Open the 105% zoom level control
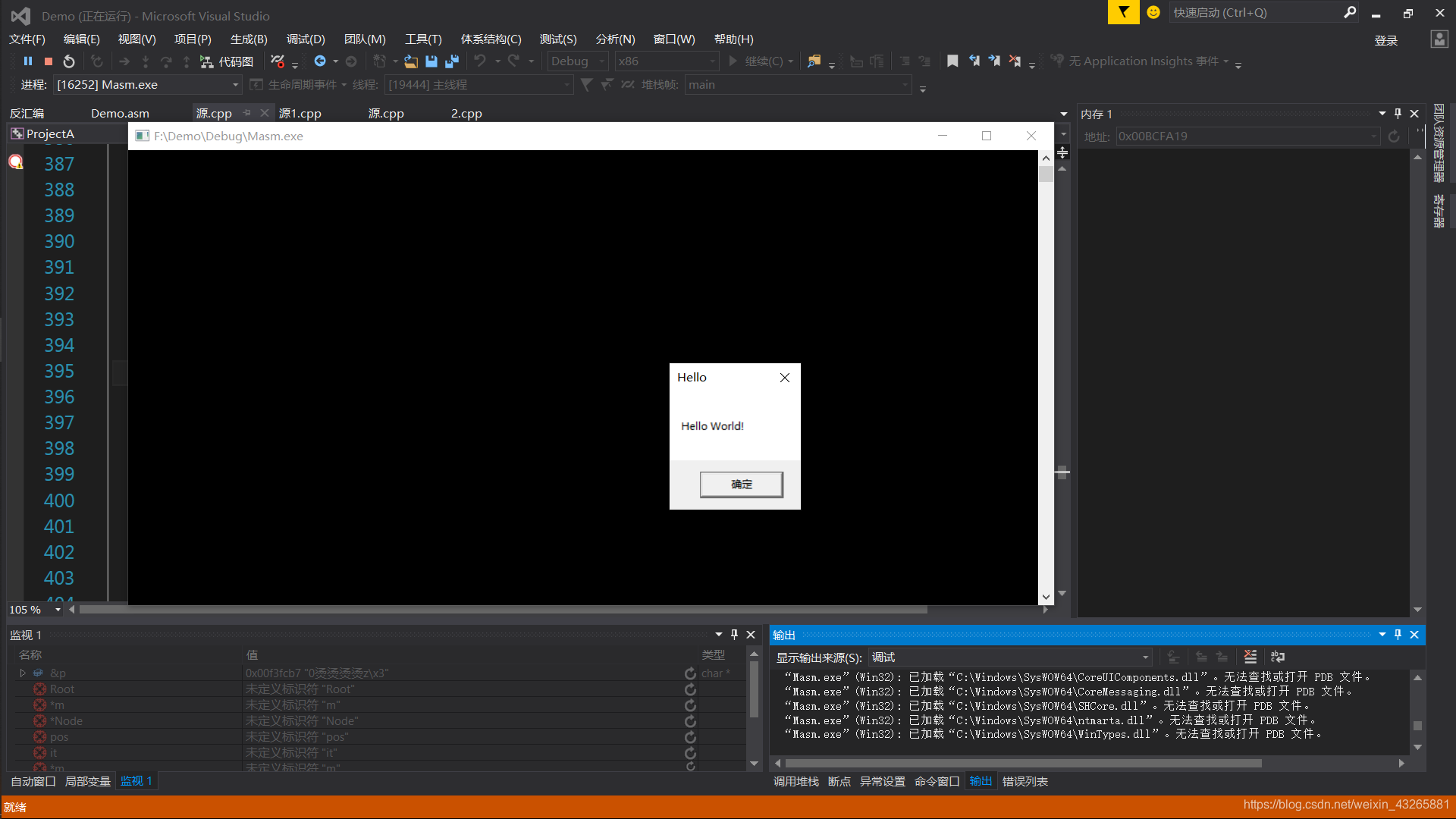 [33, 609]
